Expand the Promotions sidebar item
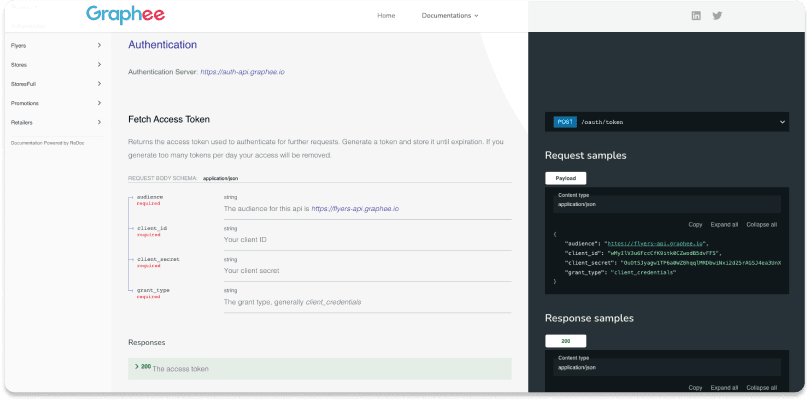This screenshot has height=401, width=809. (x=56, y=103)
